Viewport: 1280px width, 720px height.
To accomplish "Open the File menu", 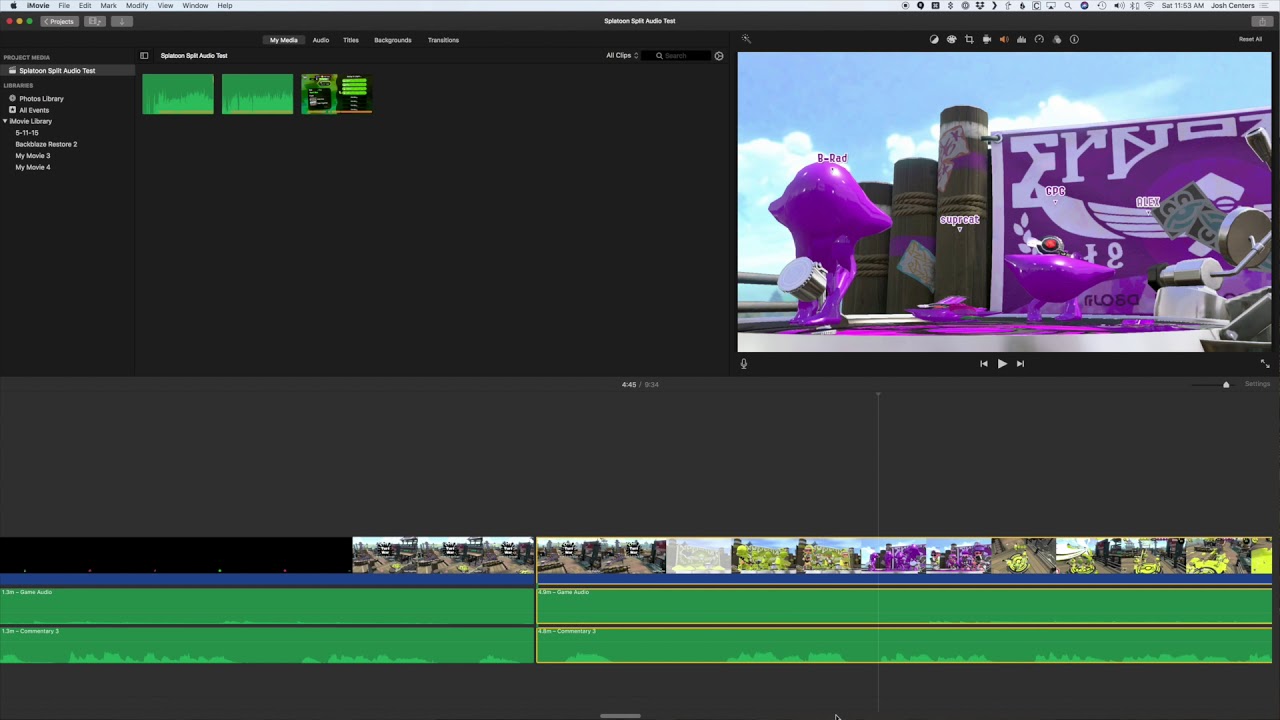I will click(x=64, y=6).
